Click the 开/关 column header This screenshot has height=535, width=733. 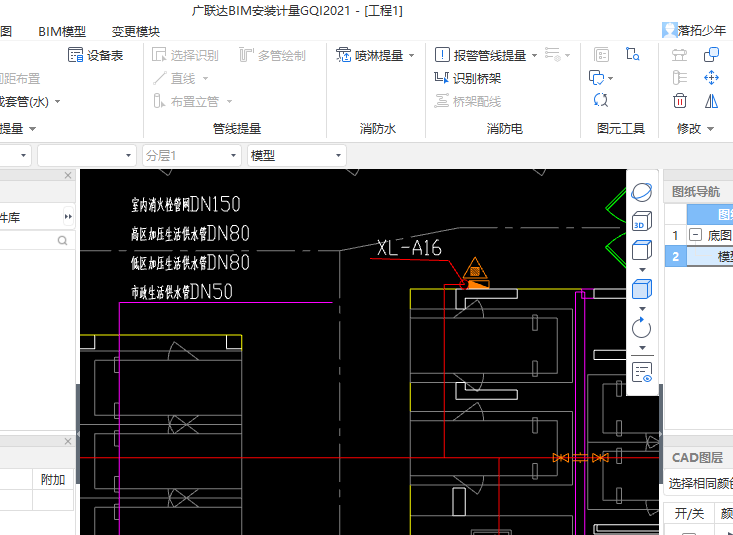[689, 513]
